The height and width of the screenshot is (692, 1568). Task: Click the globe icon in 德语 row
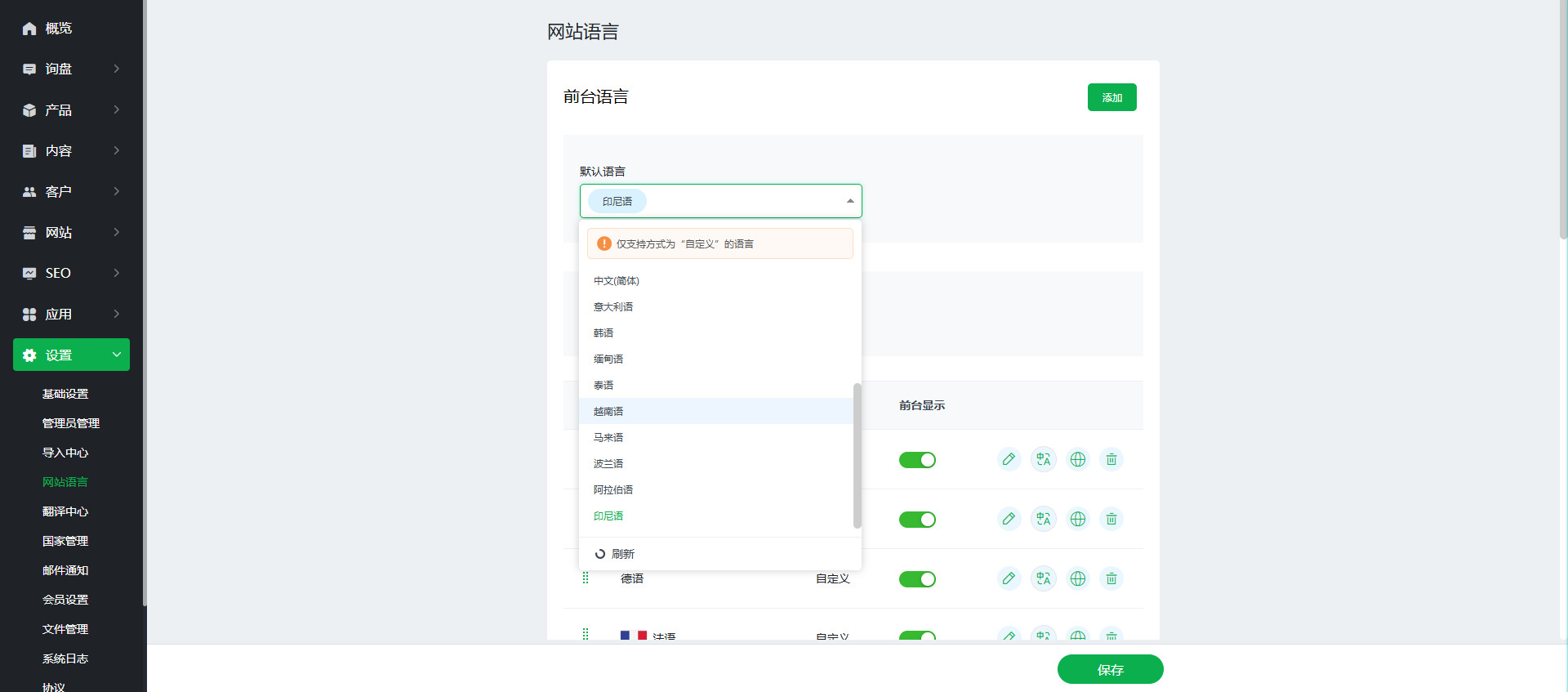[x=1077, y=578]
